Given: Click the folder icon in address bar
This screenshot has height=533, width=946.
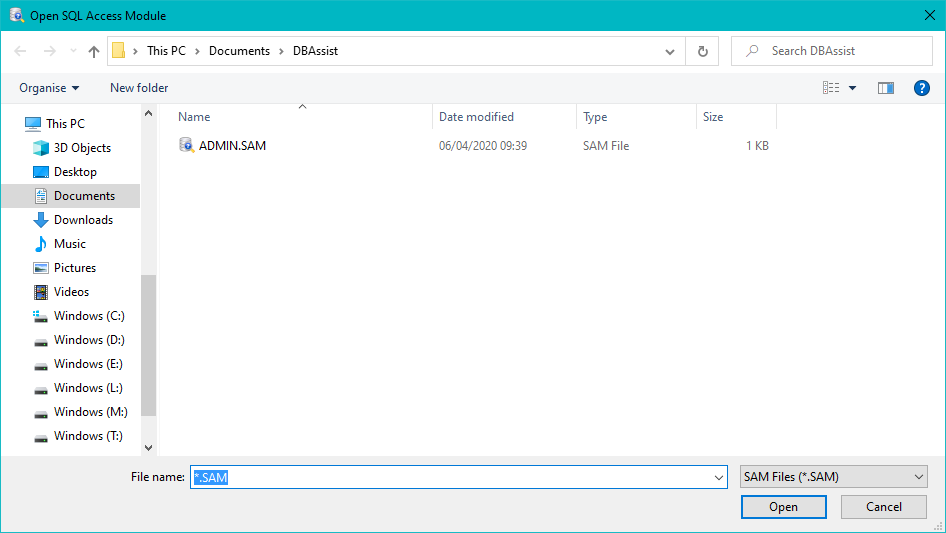Looking at the screenshot, I should point(119,51).
